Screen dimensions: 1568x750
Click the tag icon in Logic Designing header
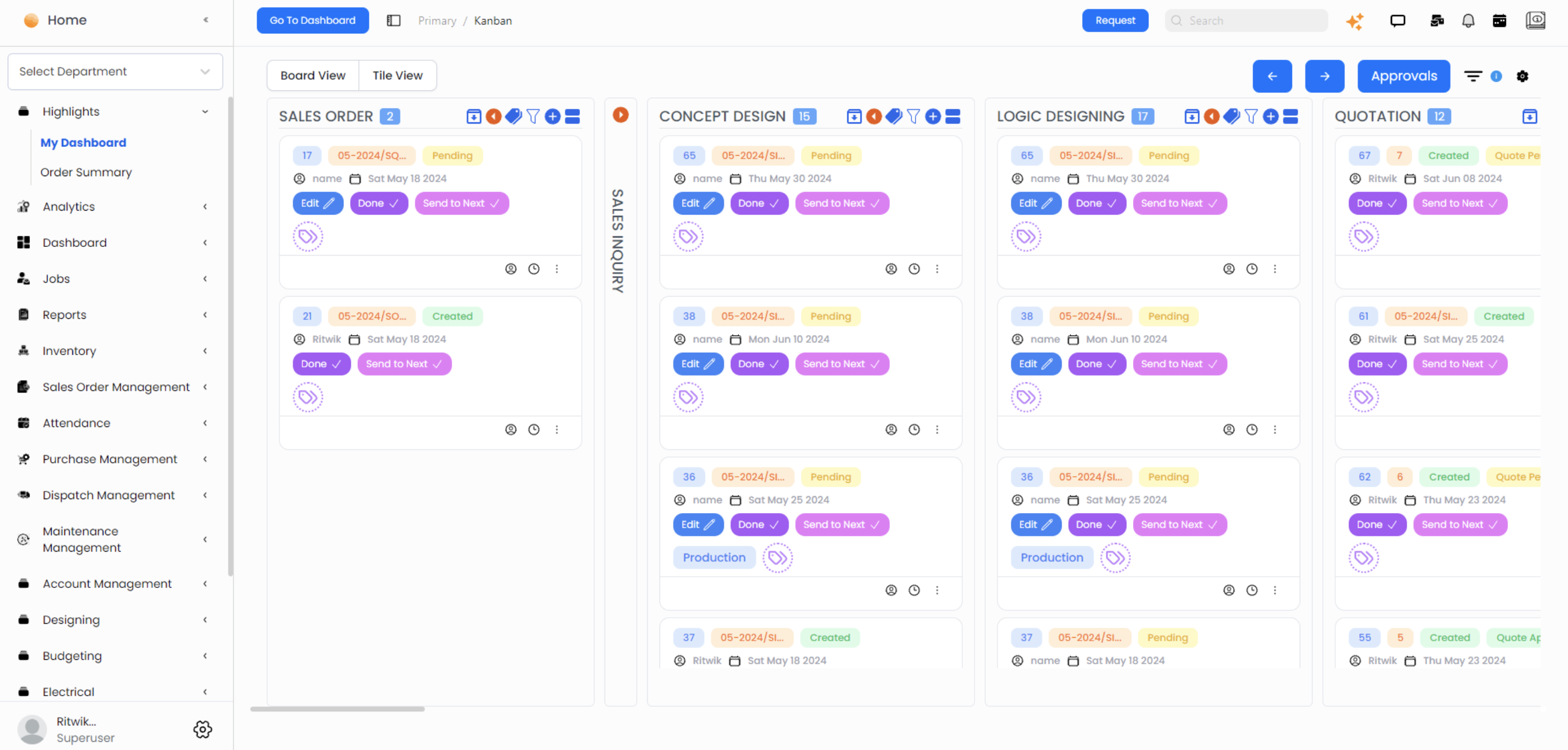tap(1231, 116)
